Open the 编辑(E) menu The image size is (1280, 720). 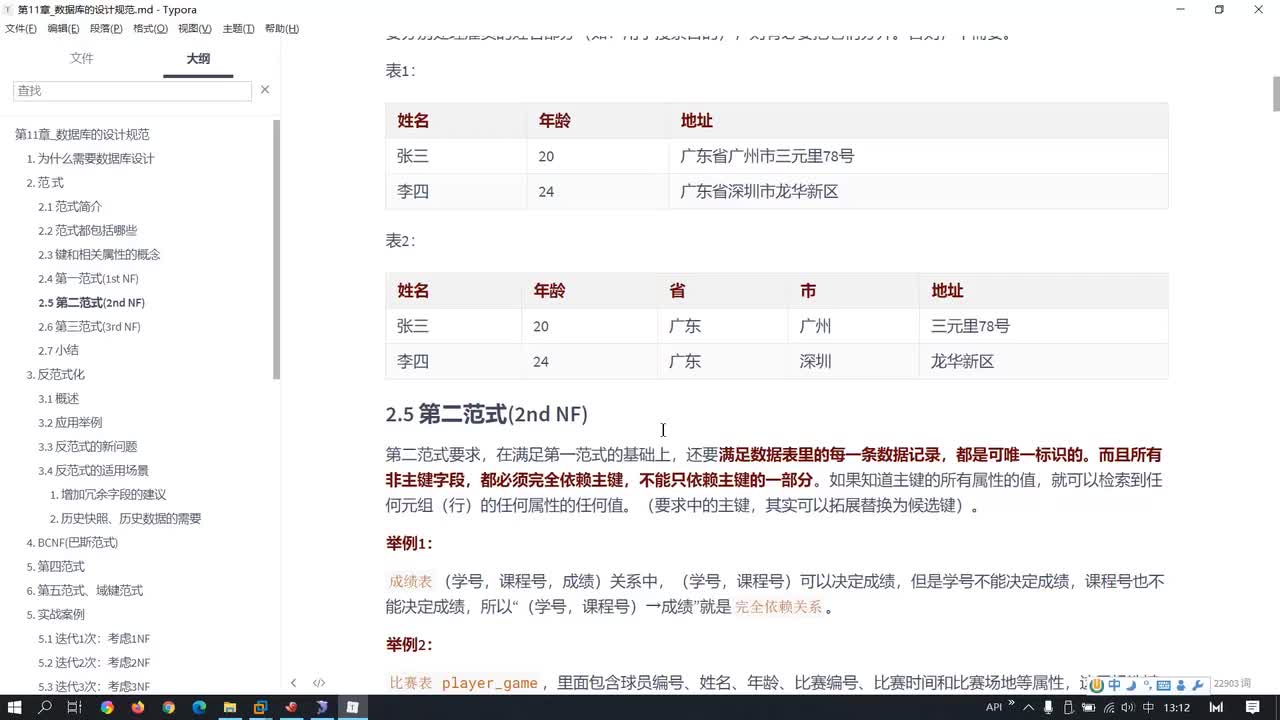(63, 29)
